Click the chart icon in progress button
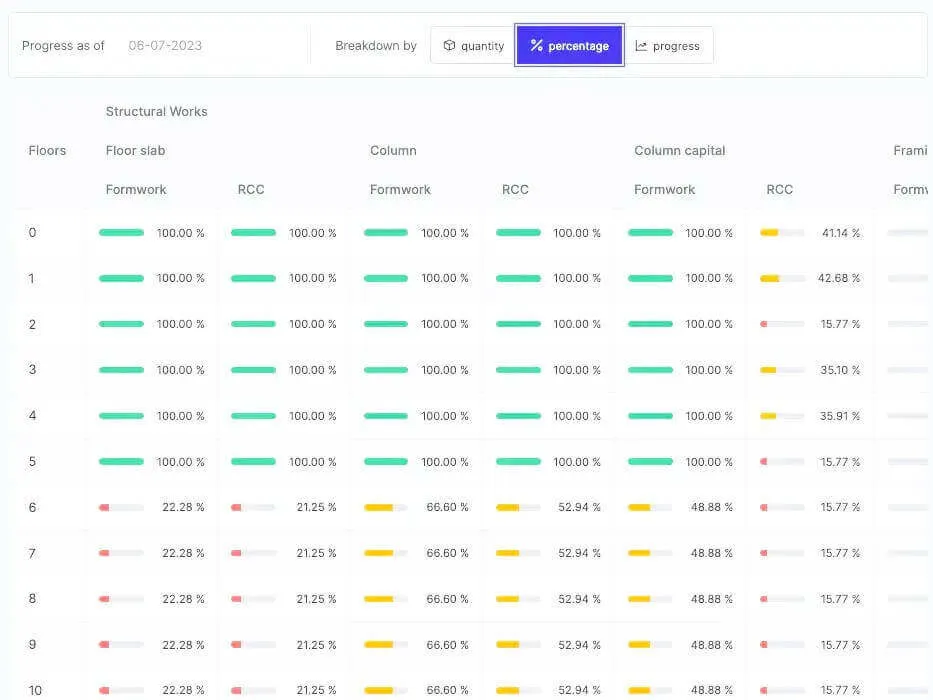 641,46
